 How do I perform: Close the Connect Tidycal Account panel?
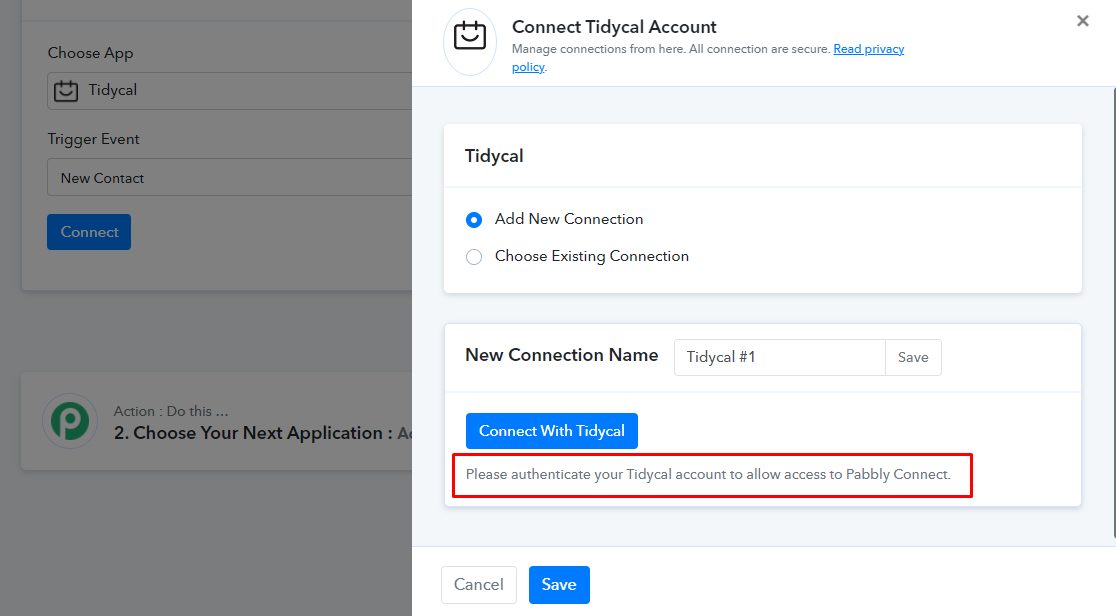tap(1082, 21)
